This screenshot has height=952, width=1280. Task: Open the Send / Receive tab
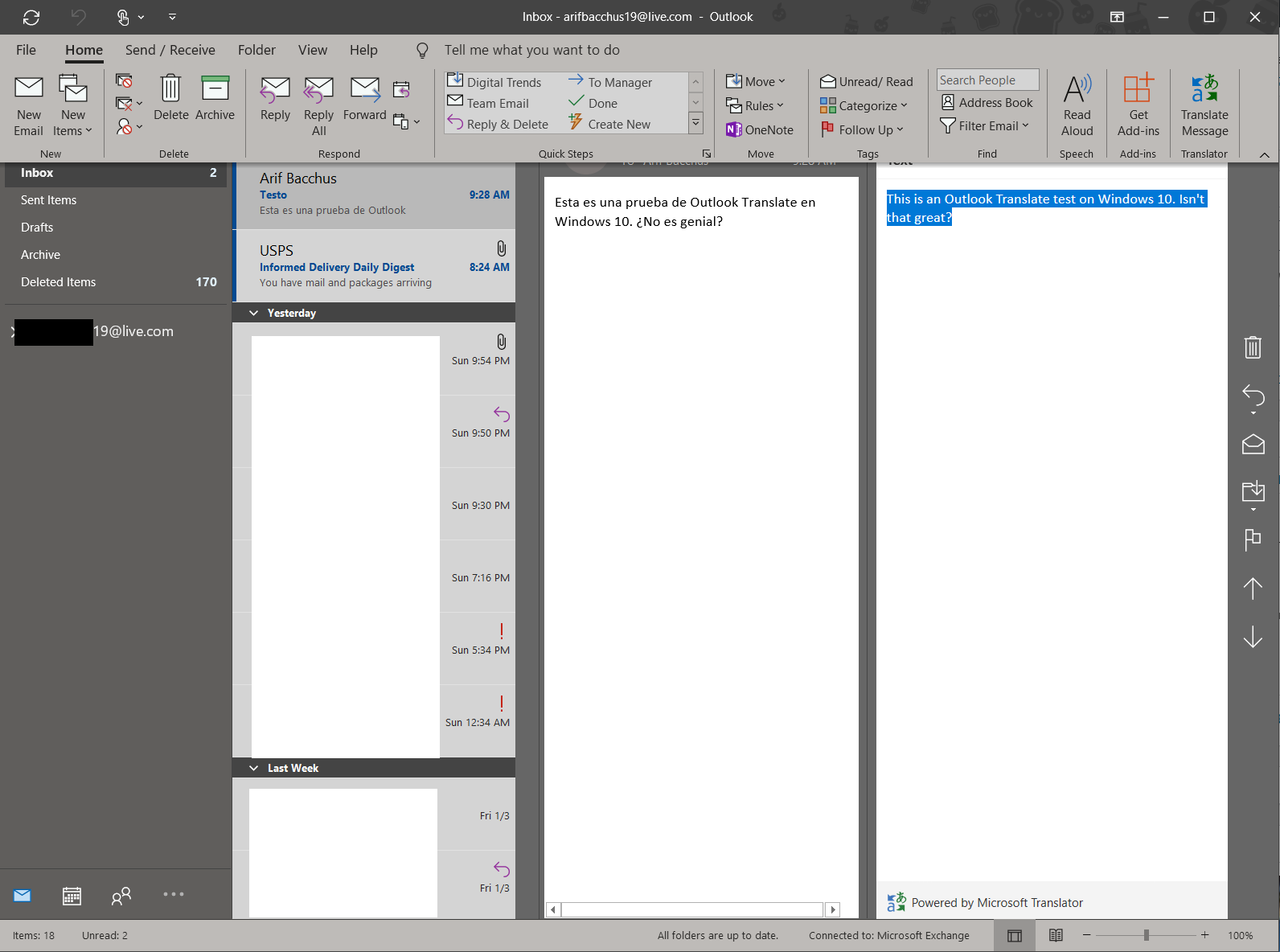(170, 50)
